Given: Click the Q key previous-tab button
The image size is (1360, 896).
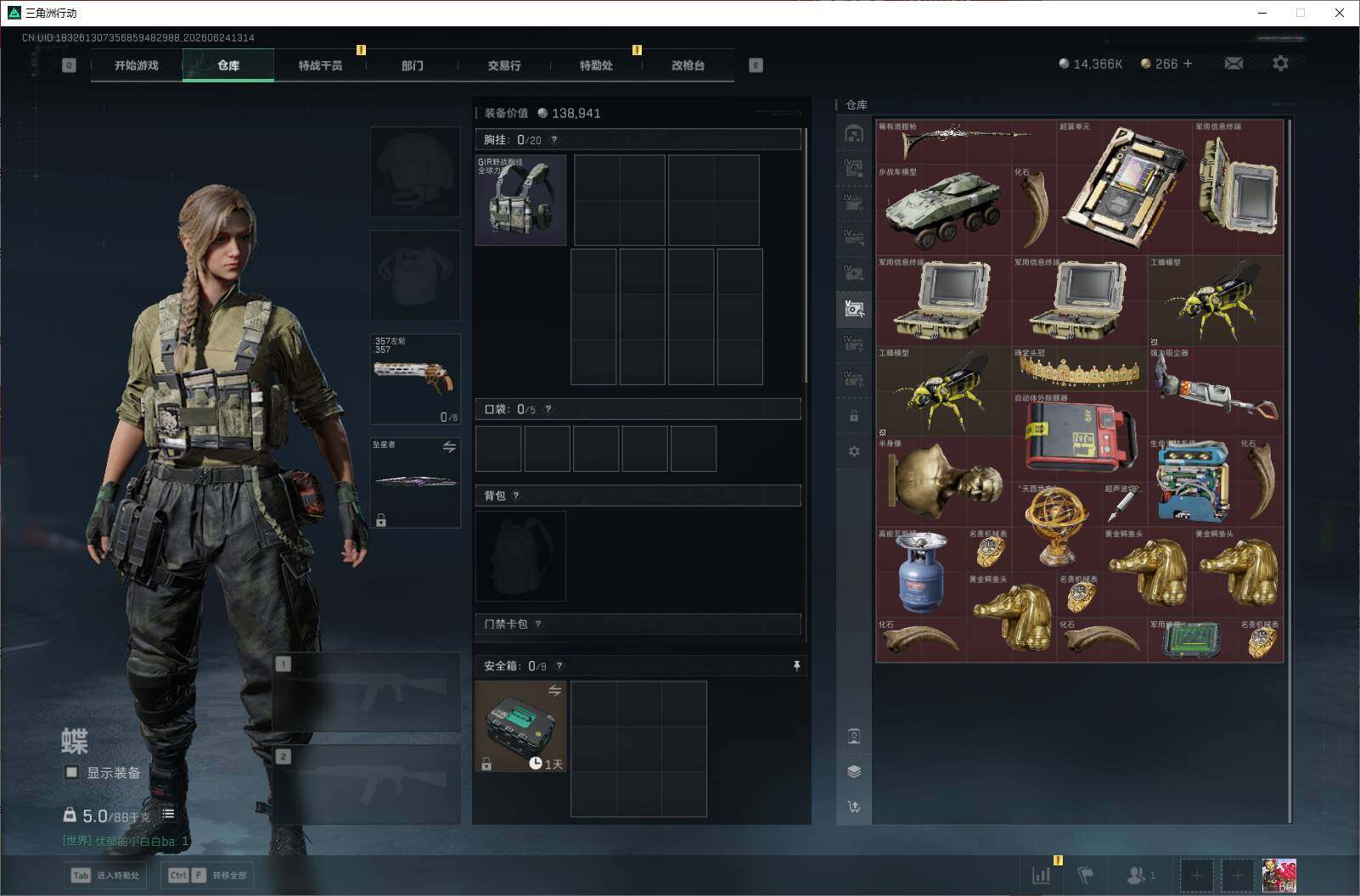Looking at the screenshot, I should [x=69, y=65].
